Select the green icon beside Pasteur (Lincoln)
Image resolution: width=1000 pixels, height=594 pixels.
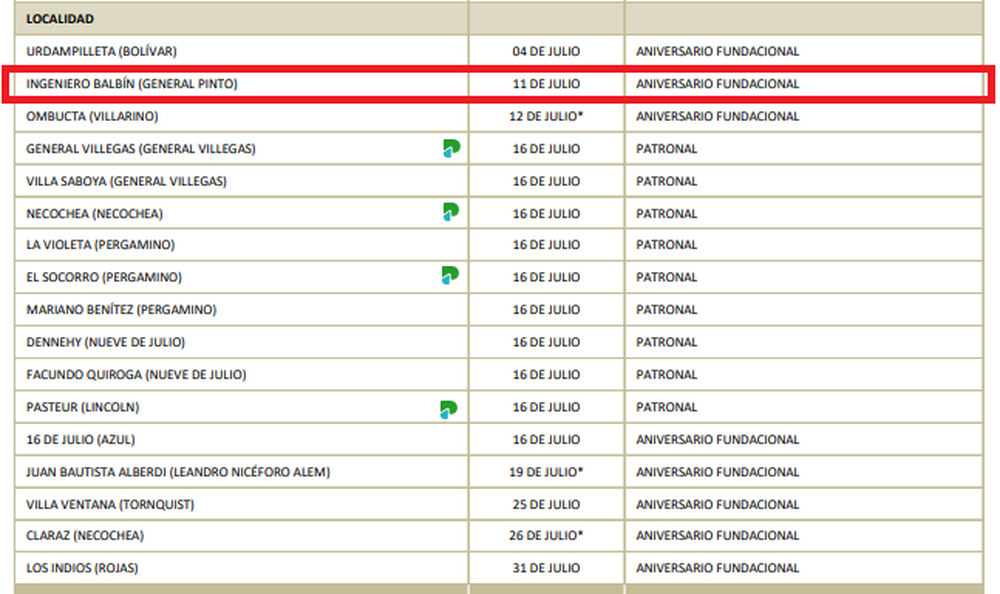(450, 408)
